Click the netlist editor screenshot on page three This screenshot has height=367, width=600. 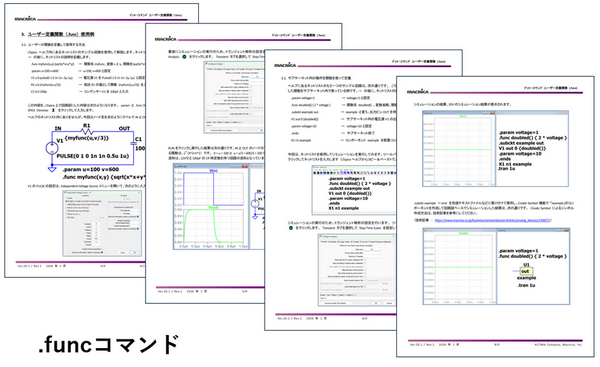pos(354,190)
